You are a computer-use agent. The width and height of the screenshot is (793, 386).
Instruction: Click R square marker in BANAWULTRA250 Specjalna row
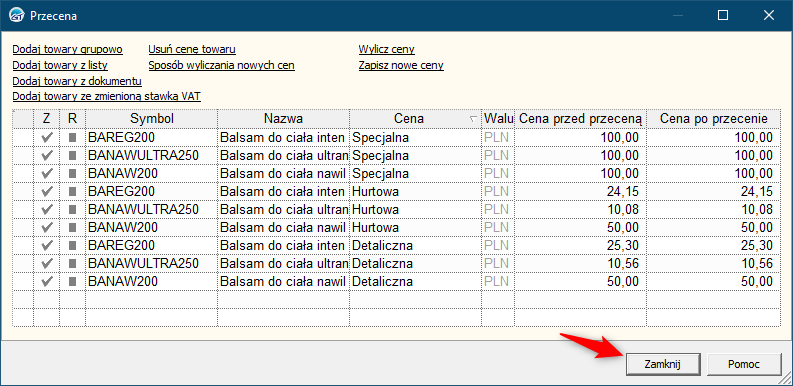pyautogui.click(x=72, y=155)
